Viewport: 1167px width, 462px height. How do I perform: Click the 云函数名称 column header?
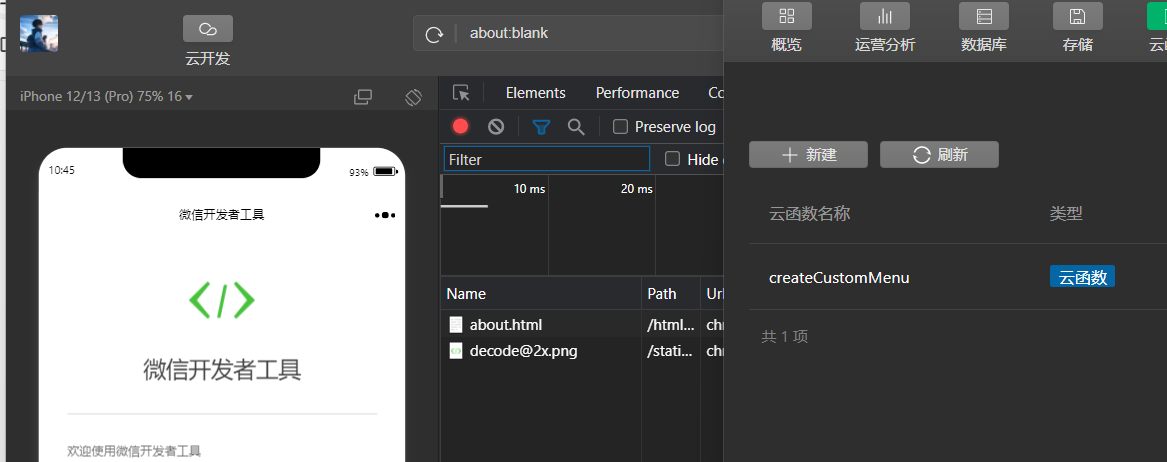pos(809,214)
